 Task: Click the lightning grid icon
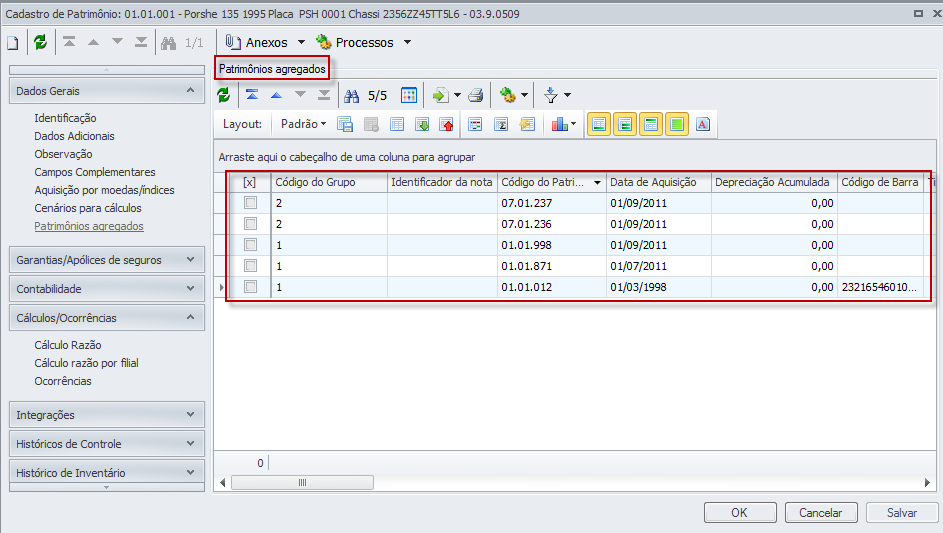coord(527,124)
